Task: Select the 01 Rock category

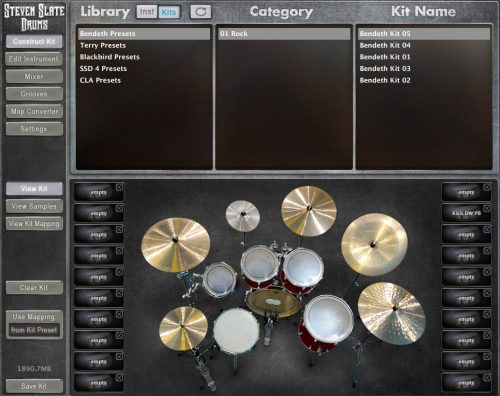Action: (x=284, y=34)
